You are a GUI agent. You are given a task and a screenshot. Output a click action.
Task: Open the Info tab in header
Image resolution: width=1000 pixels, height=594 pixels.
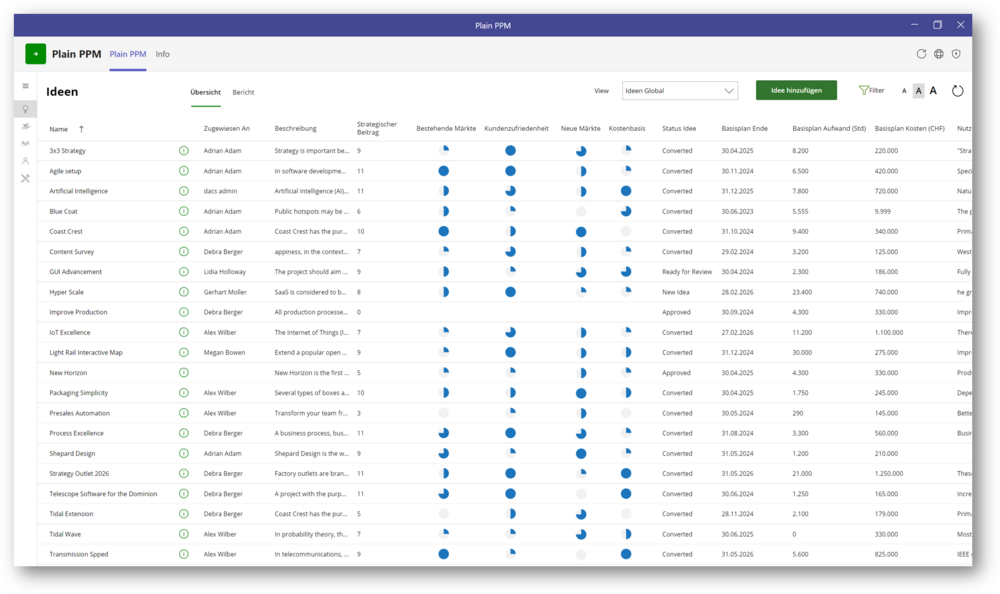(x=162, y=54)
